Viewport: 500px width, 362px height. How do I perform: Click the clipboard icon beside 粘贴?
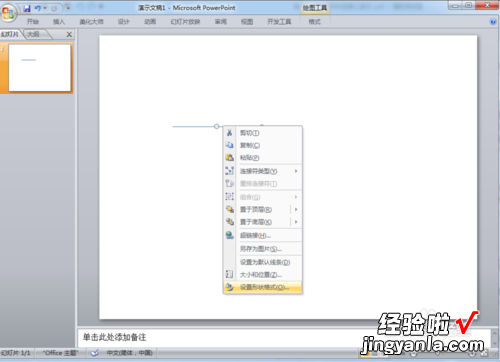pos(229,157)
